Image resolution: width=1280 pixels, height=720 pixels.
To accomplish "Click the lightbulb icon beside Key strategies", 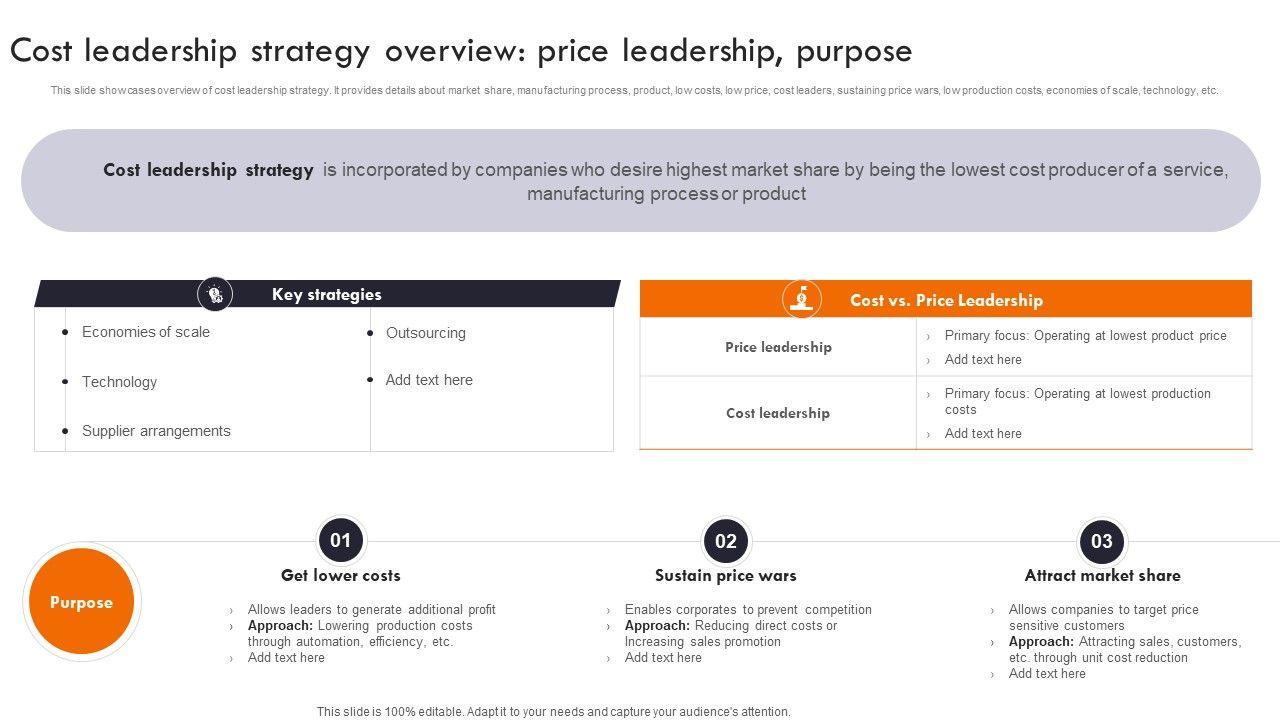I will (215, 294).
